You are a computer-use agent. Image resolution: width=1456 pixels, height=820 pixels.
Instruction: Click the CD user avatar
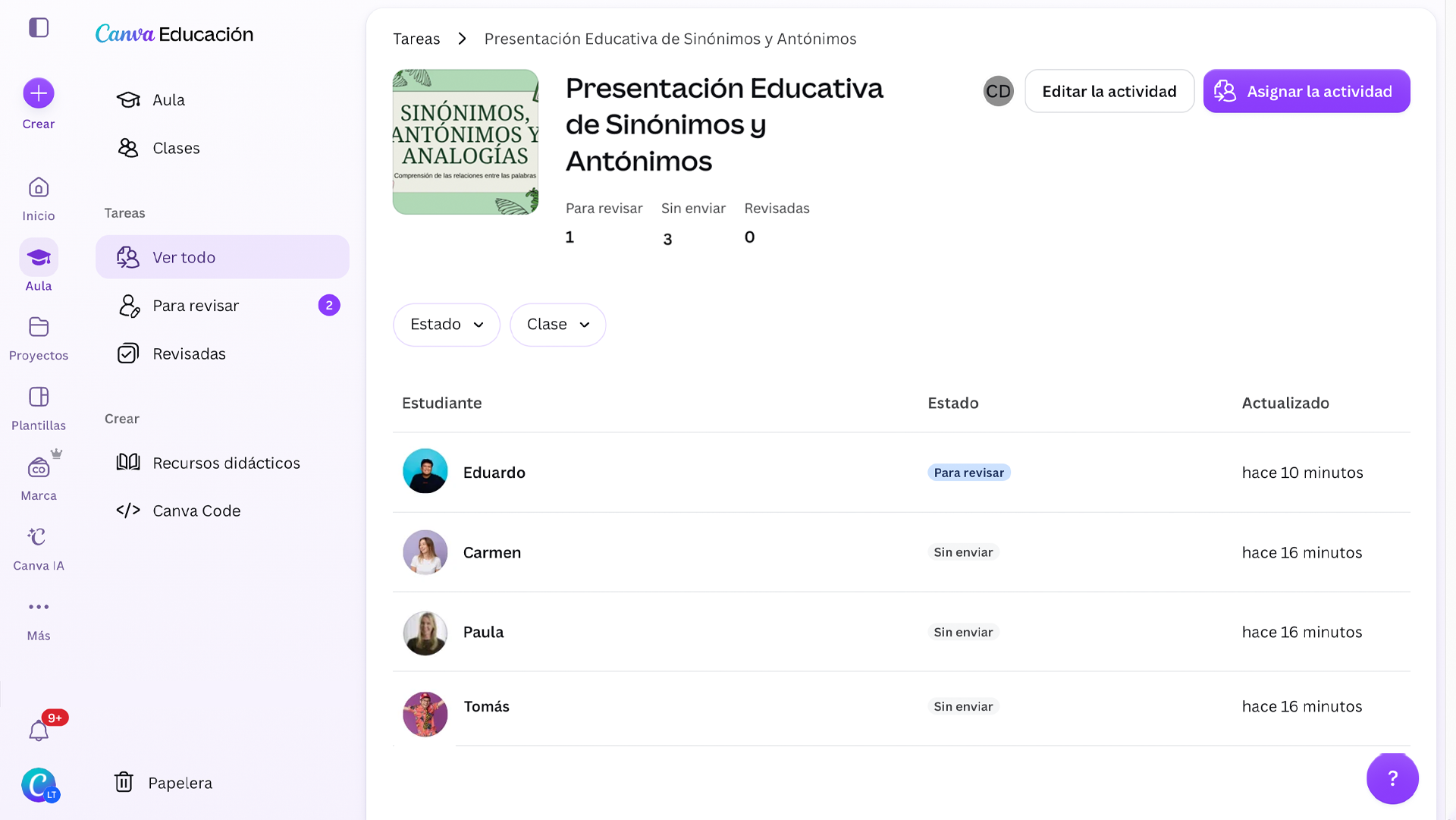click(998, 91)
